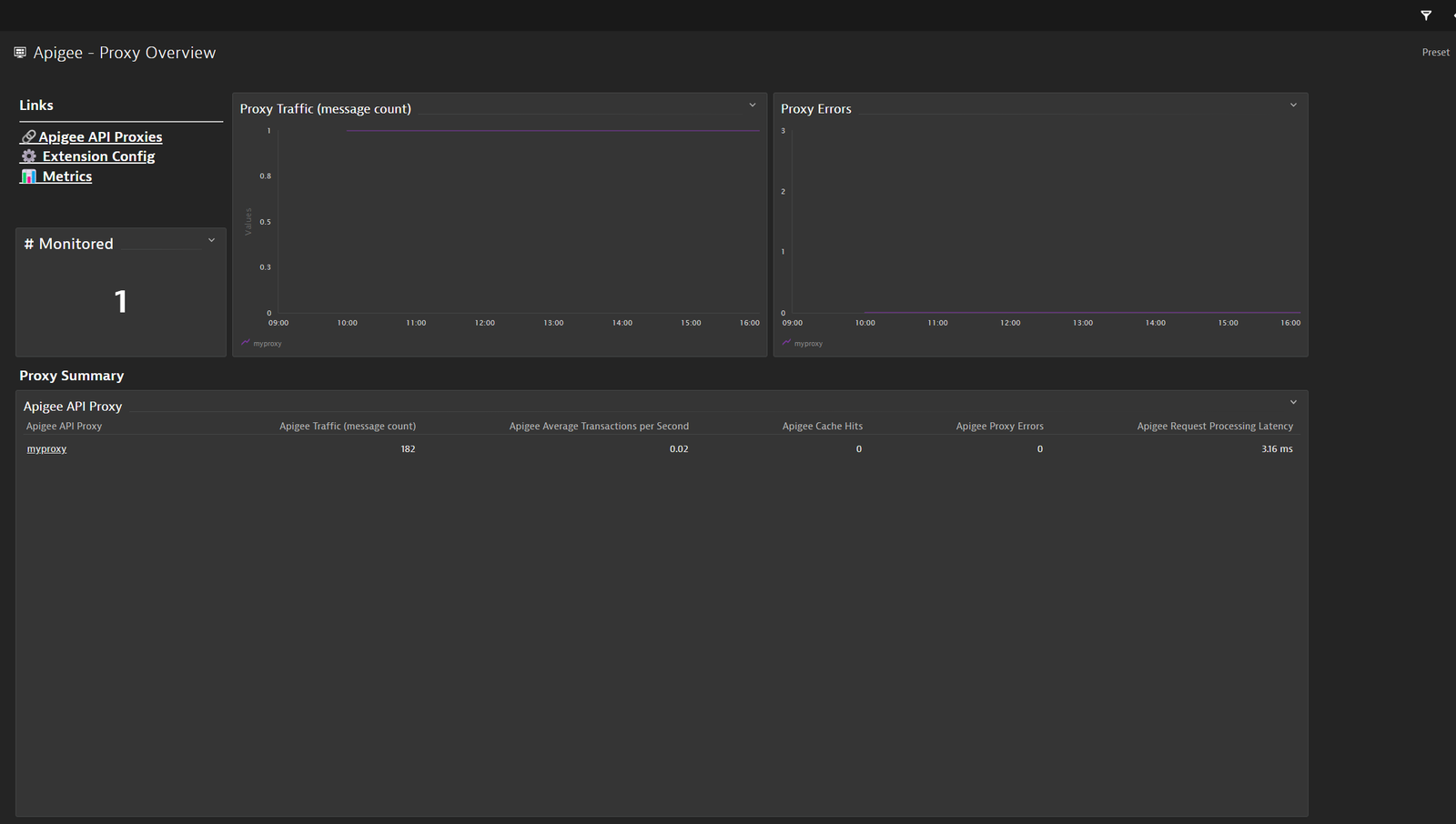
Task: Click the Links section heading
Action: pos(36,106)
